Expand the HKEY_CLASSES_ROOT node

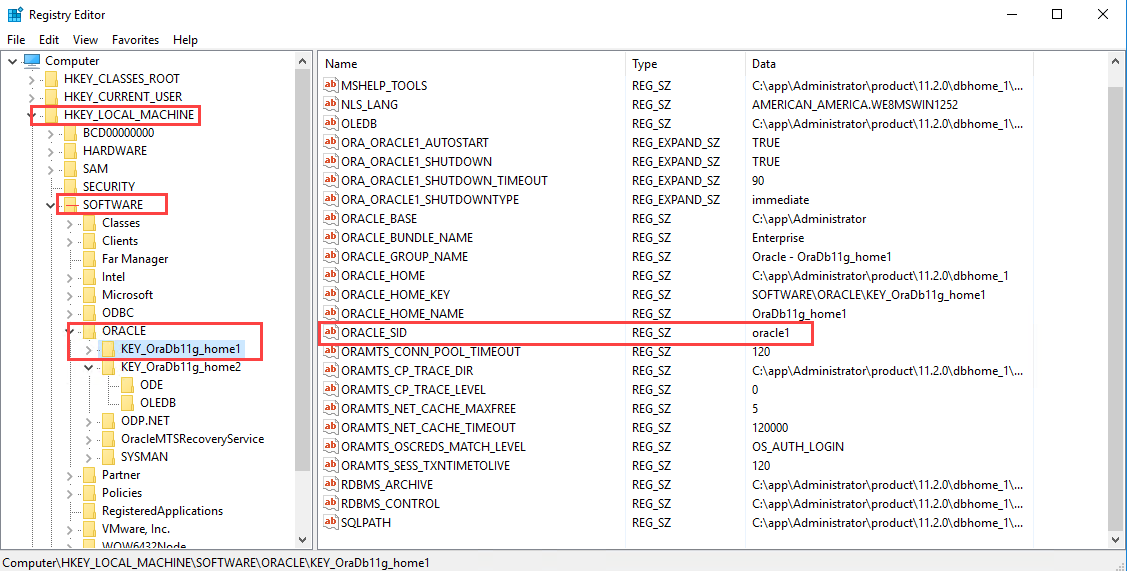tap(32, 79)
